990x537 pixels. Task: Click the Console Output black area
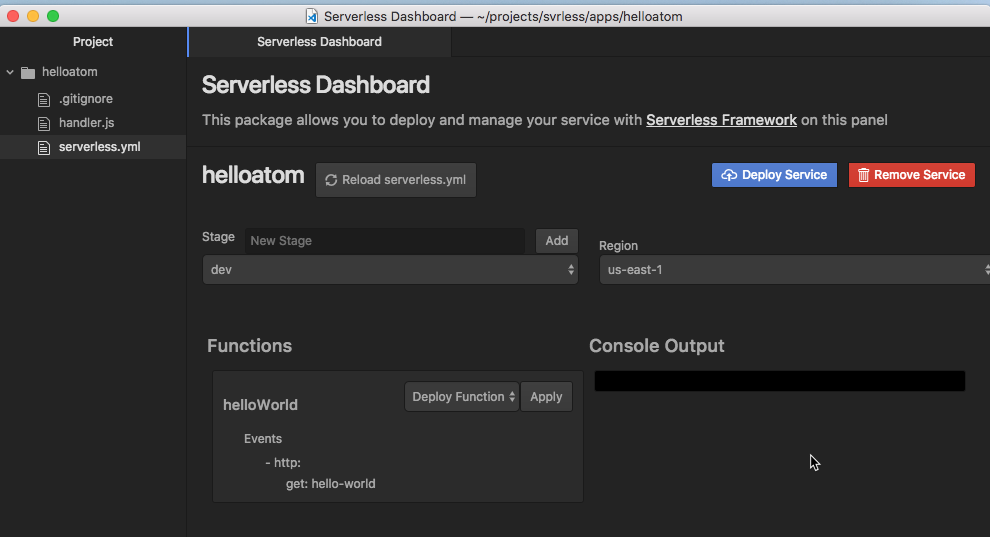point(780,381)
